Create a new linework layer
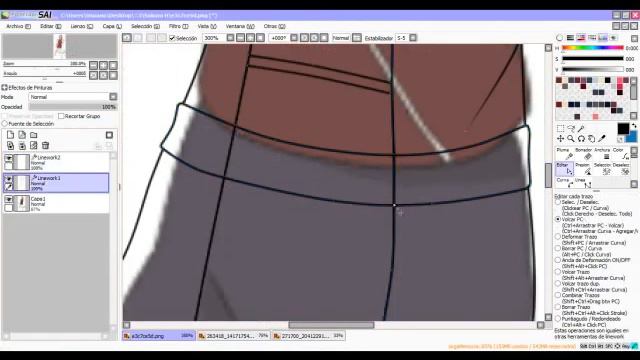Image resolution: width=640 pixels, height=360 pixels. click(x=22, y=135)
